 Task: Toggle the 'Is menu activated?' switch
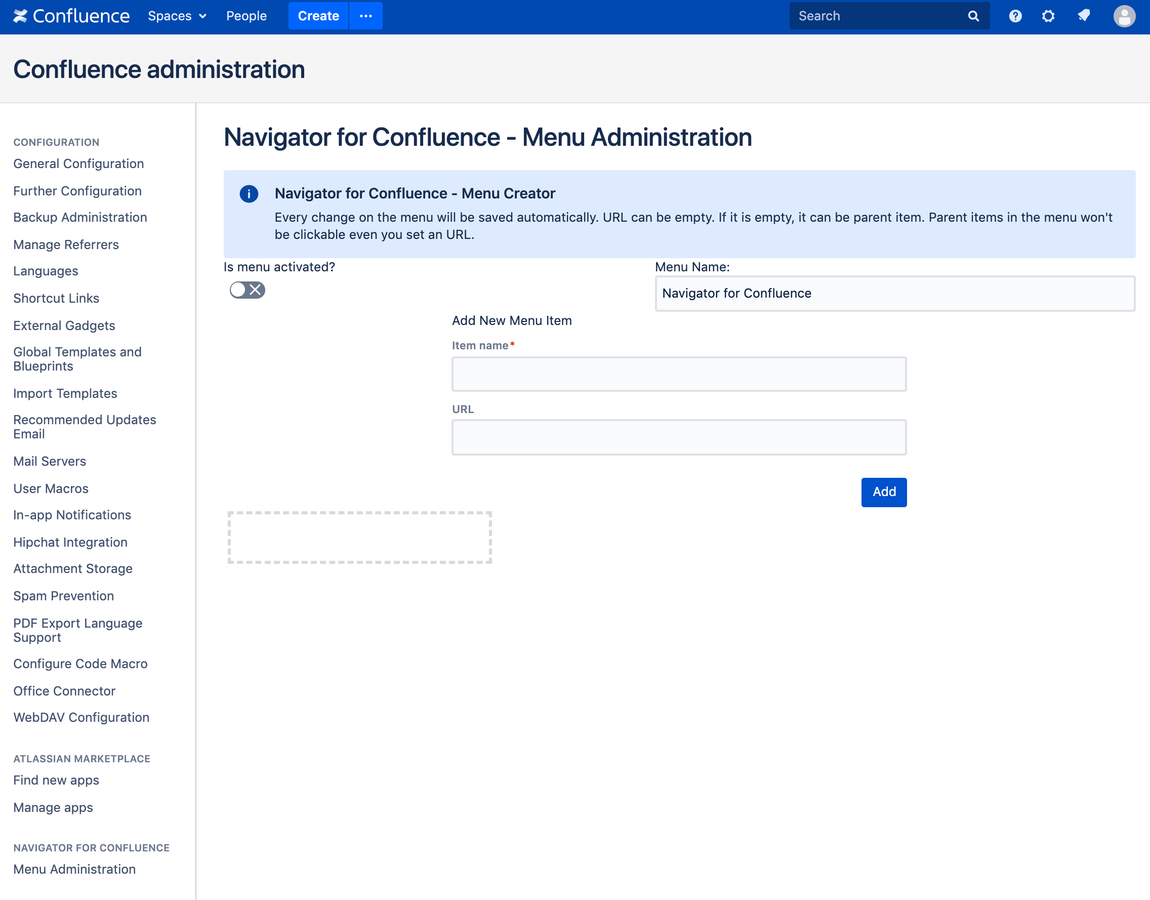click(x=247, y=290)
